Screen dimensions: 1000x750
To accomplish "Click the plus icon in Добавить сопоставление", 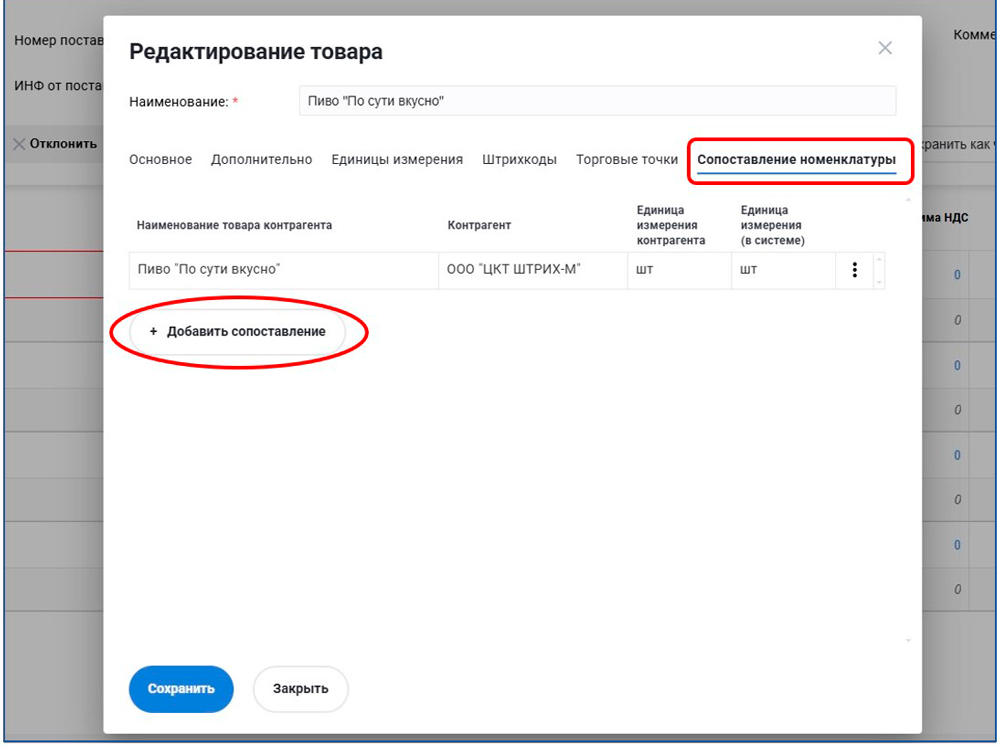I will point(153,332).
